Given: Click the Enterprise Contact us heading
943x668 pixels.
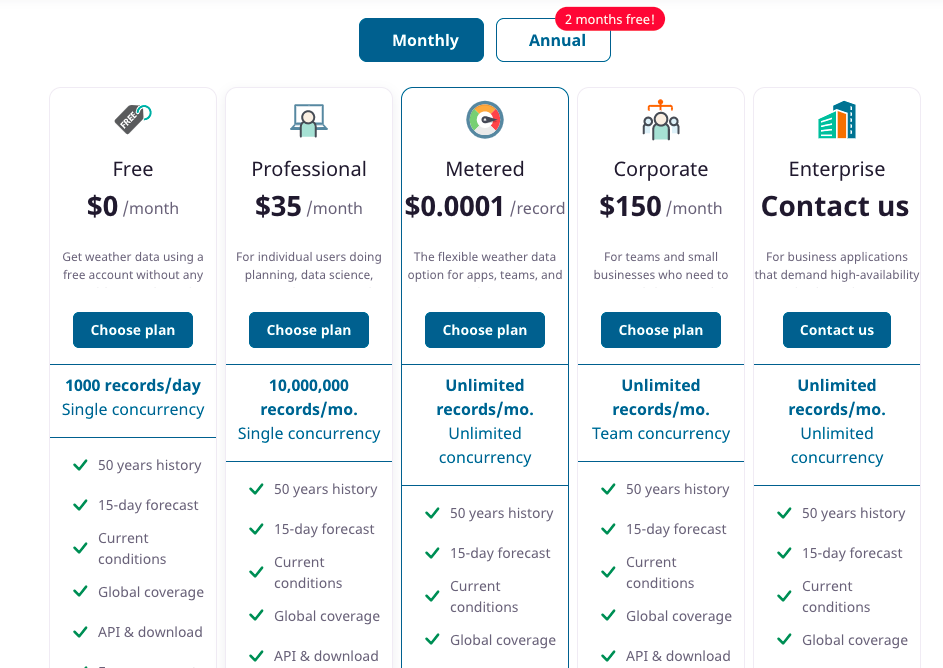Looking at the screenshot, I should (835, 206).
